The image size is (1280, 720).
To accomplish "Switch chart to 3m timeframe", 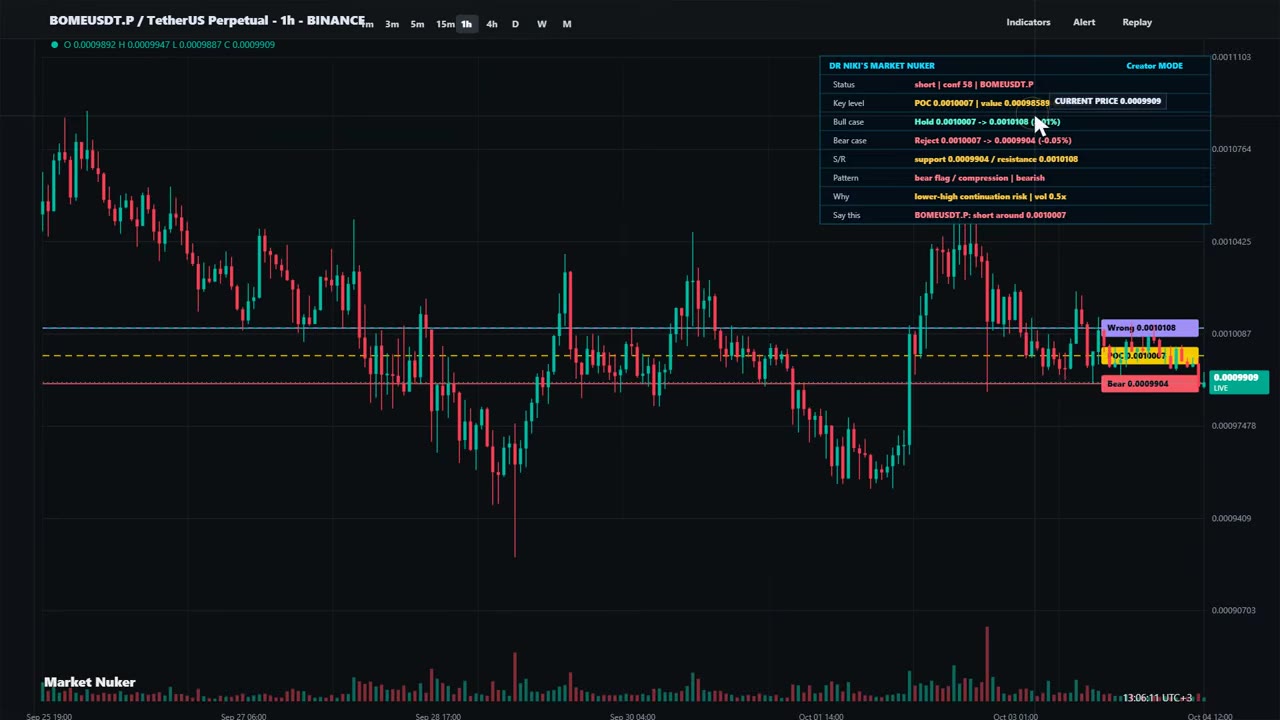I will click(392, 24).
